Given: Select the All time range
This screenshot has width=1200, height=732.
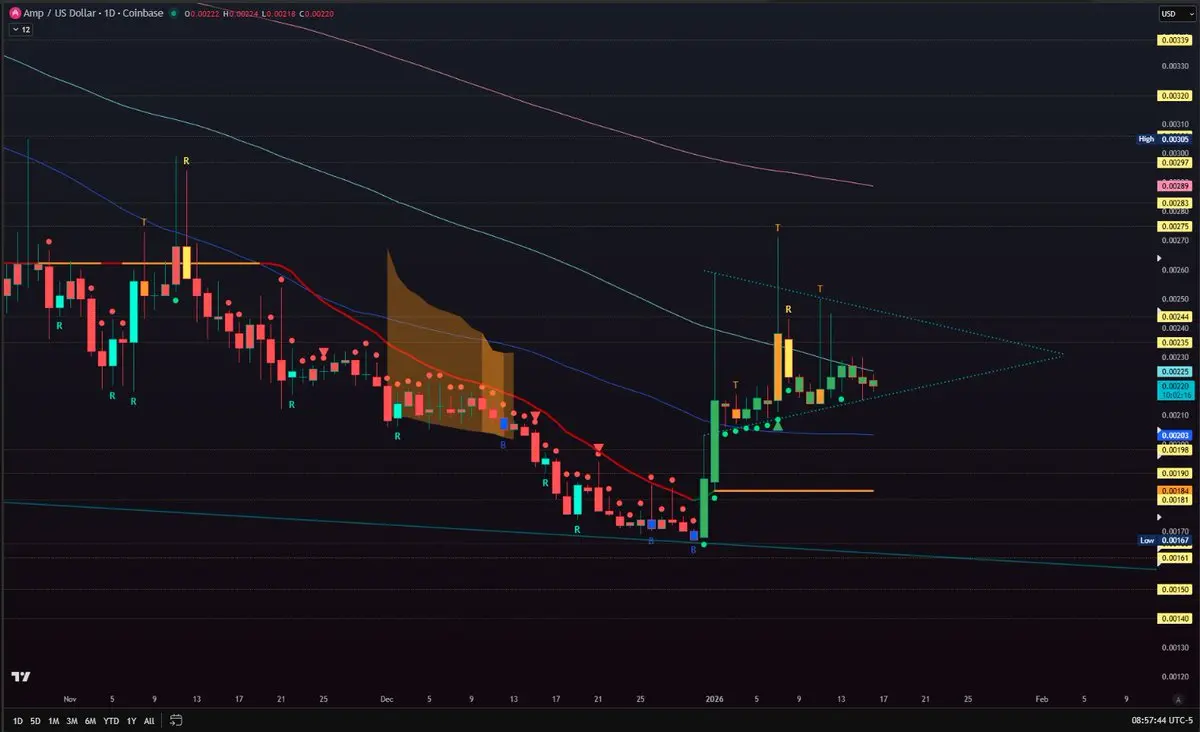Looking at the screenshot, I should click(149, 720).
